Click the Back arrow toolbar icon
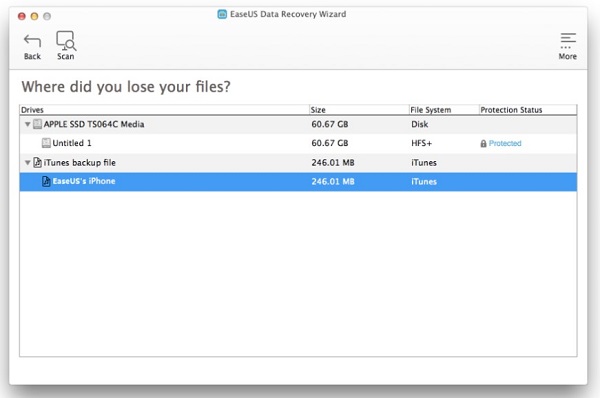The height and width of the screenshot is (398, 600). [32, 41]
